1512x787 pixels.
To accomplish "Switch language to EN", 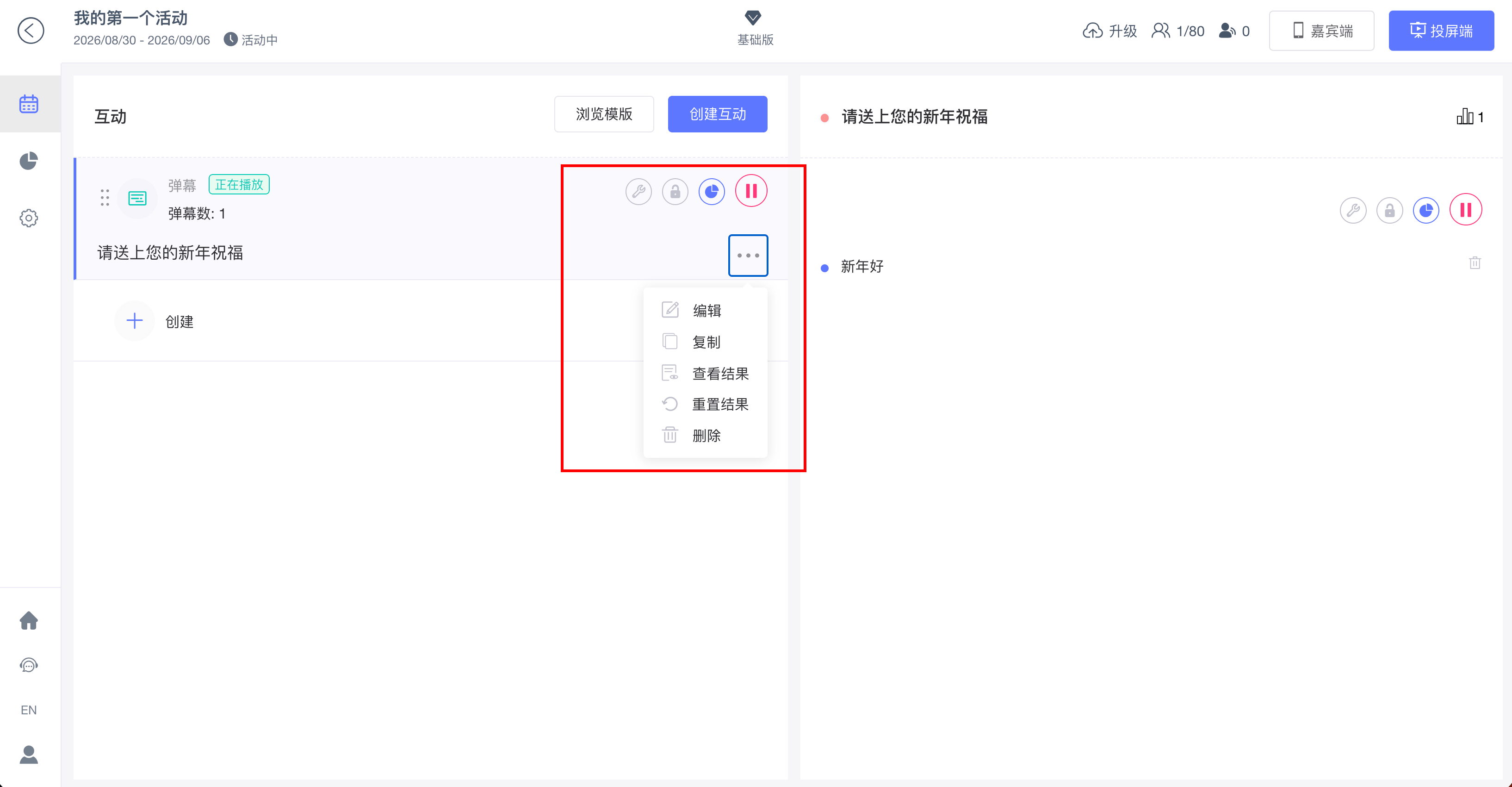I will 29,710.
